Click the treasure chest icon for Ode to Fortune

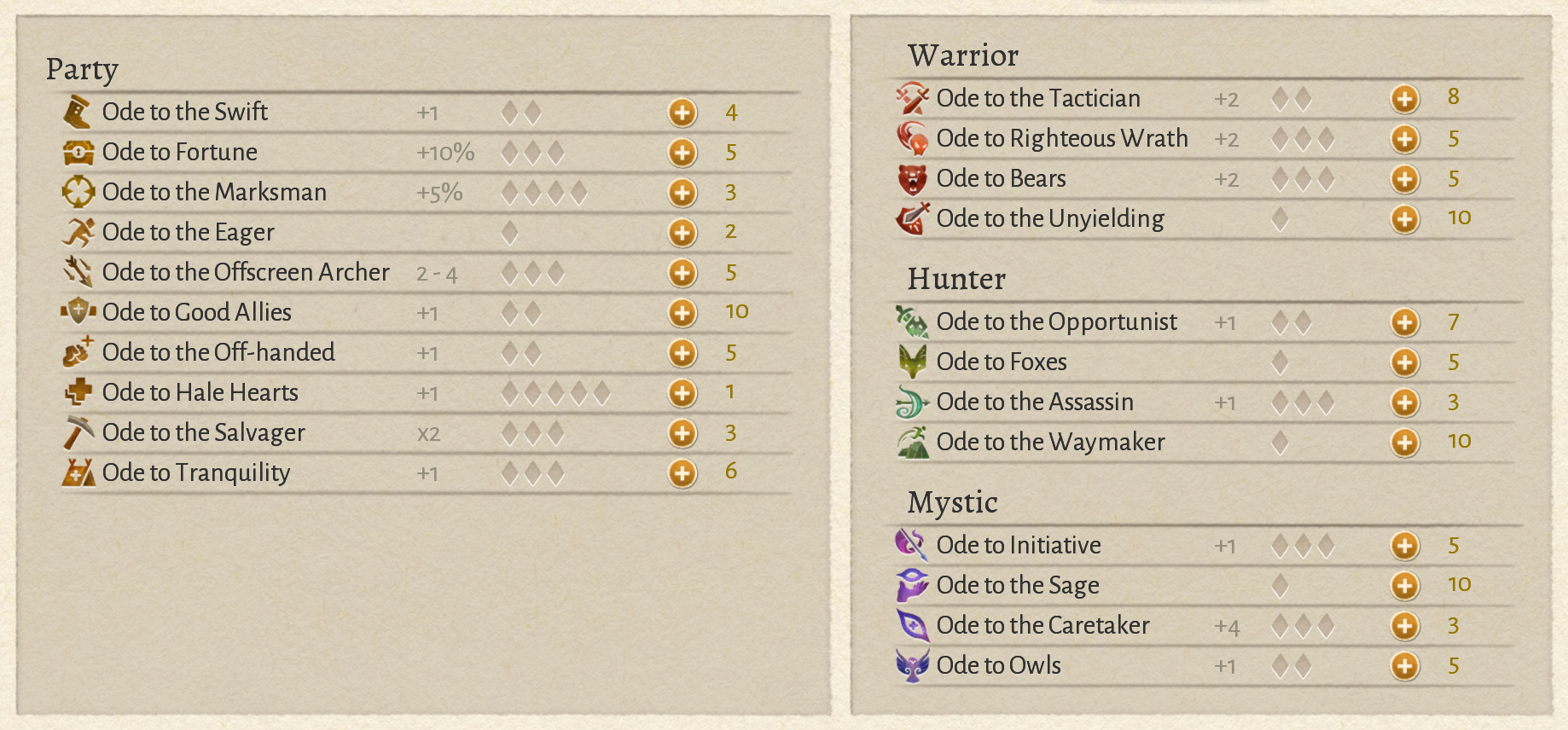[78, 153]
